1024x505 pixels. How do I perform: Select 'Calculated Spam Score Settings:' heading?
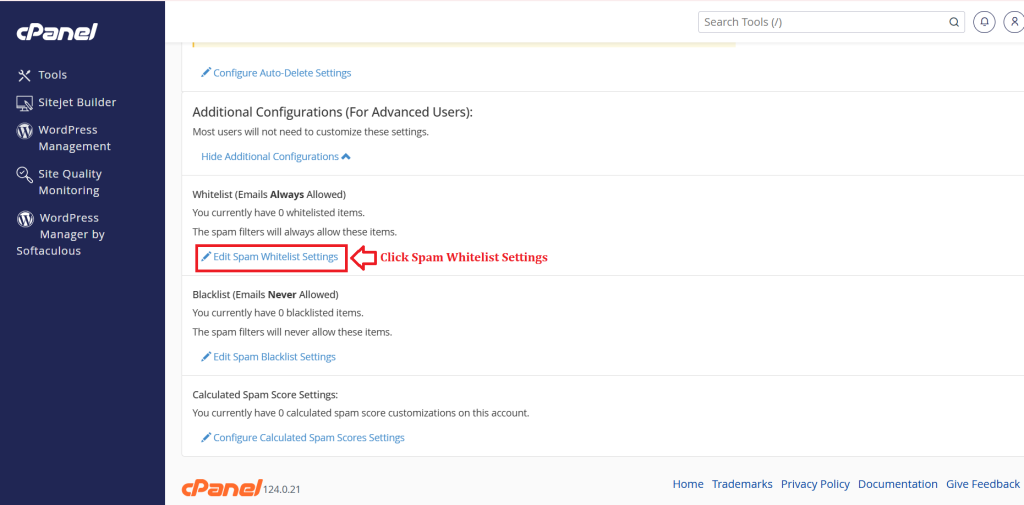[265, 395]
